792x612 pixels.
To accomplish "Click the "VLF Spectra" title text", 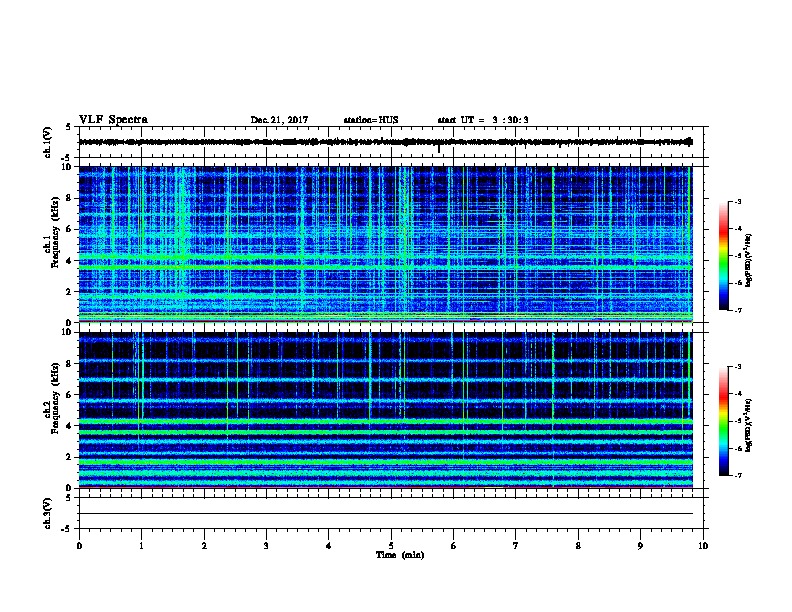I will [113, 120].
